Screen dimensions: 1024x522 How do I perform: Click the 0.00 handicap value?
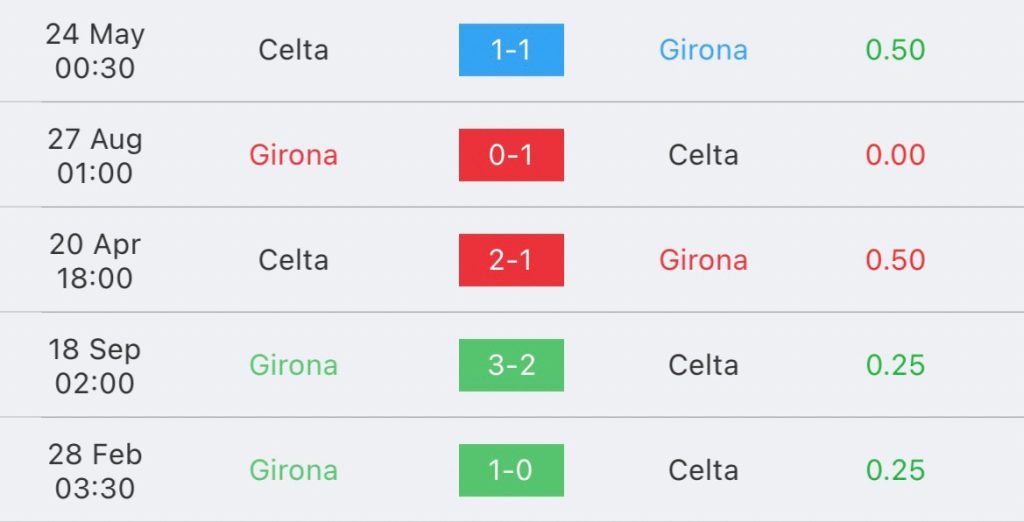tap(895, 155)
